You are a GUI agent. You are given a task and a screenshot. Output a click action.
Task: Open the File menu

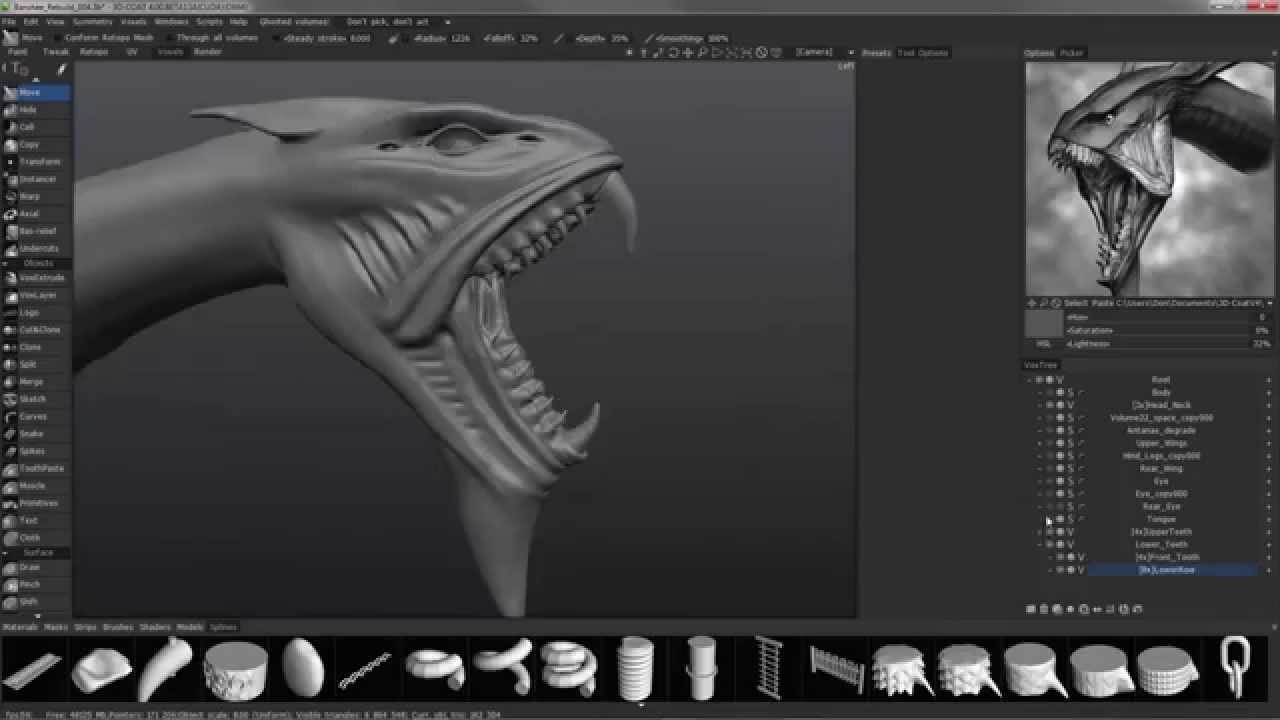click(x=9, y=21)
